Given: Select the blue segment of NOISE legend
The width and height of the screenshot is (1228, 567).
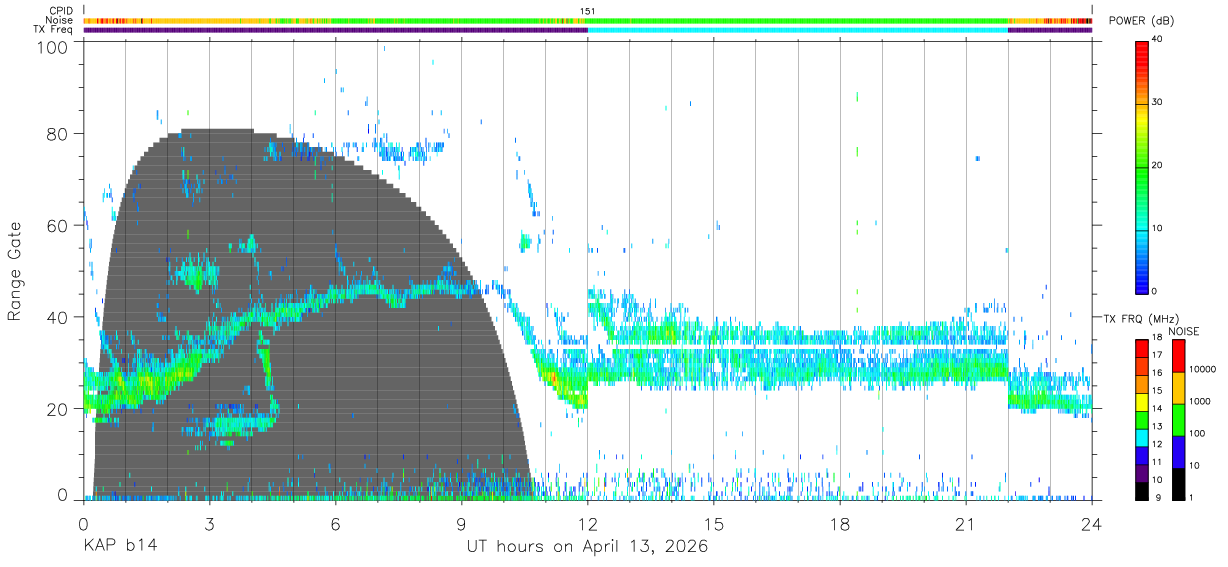Looking at the screenshot, I should click(x=1178, y=450).
